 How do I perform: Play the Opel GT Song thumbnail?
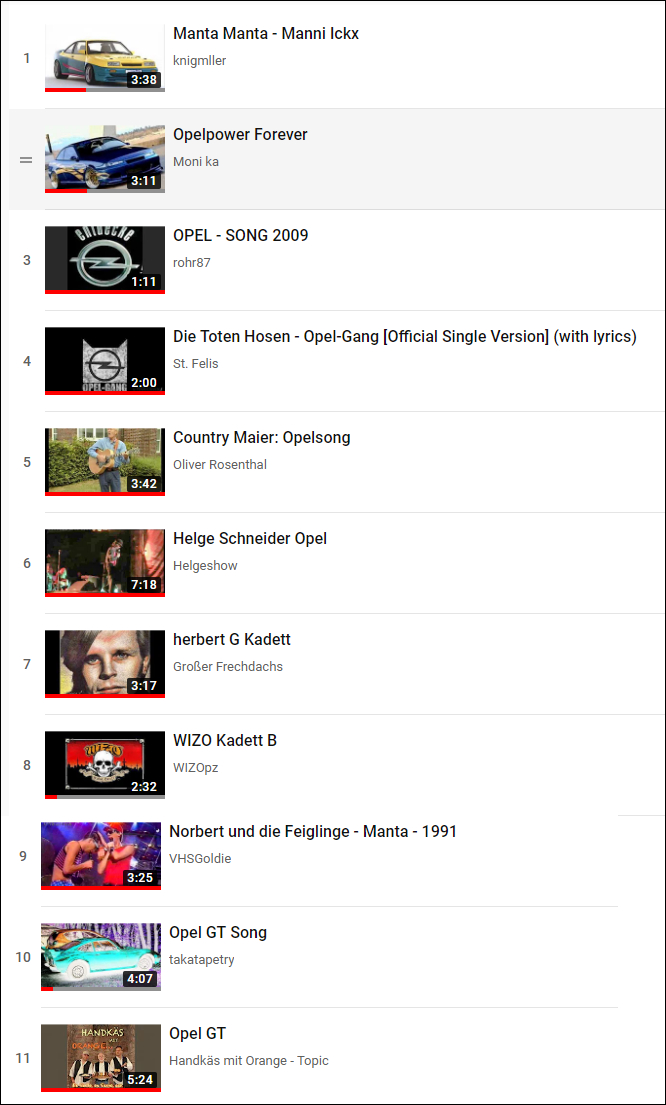[101, 957]
